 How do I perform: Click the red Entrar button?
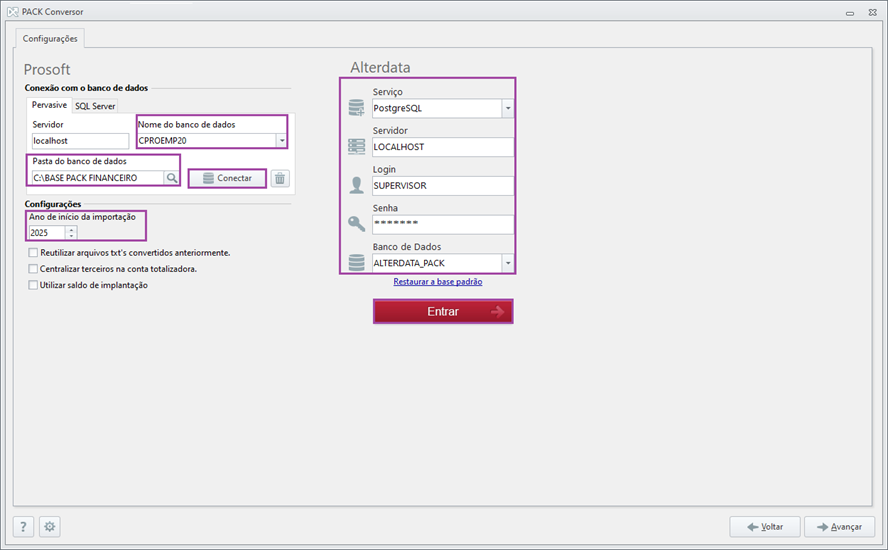[443, 312]
